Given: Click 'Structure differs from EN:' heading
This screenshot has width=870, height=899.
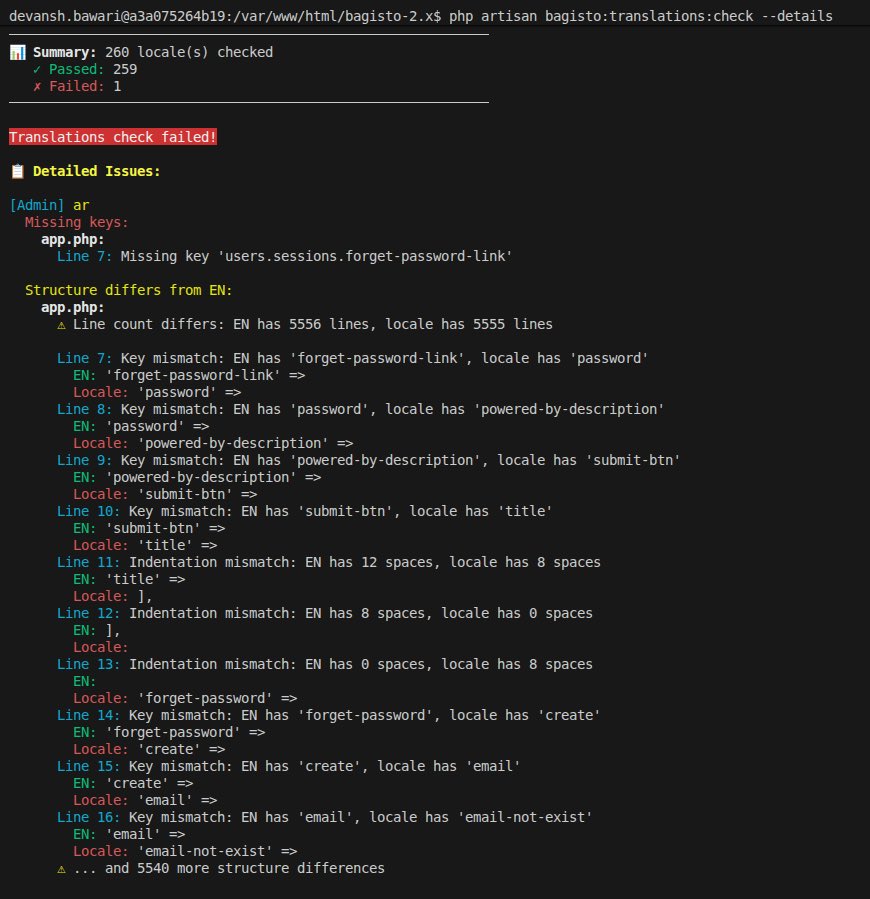Looking at the screenshot, I should point(128,290).
